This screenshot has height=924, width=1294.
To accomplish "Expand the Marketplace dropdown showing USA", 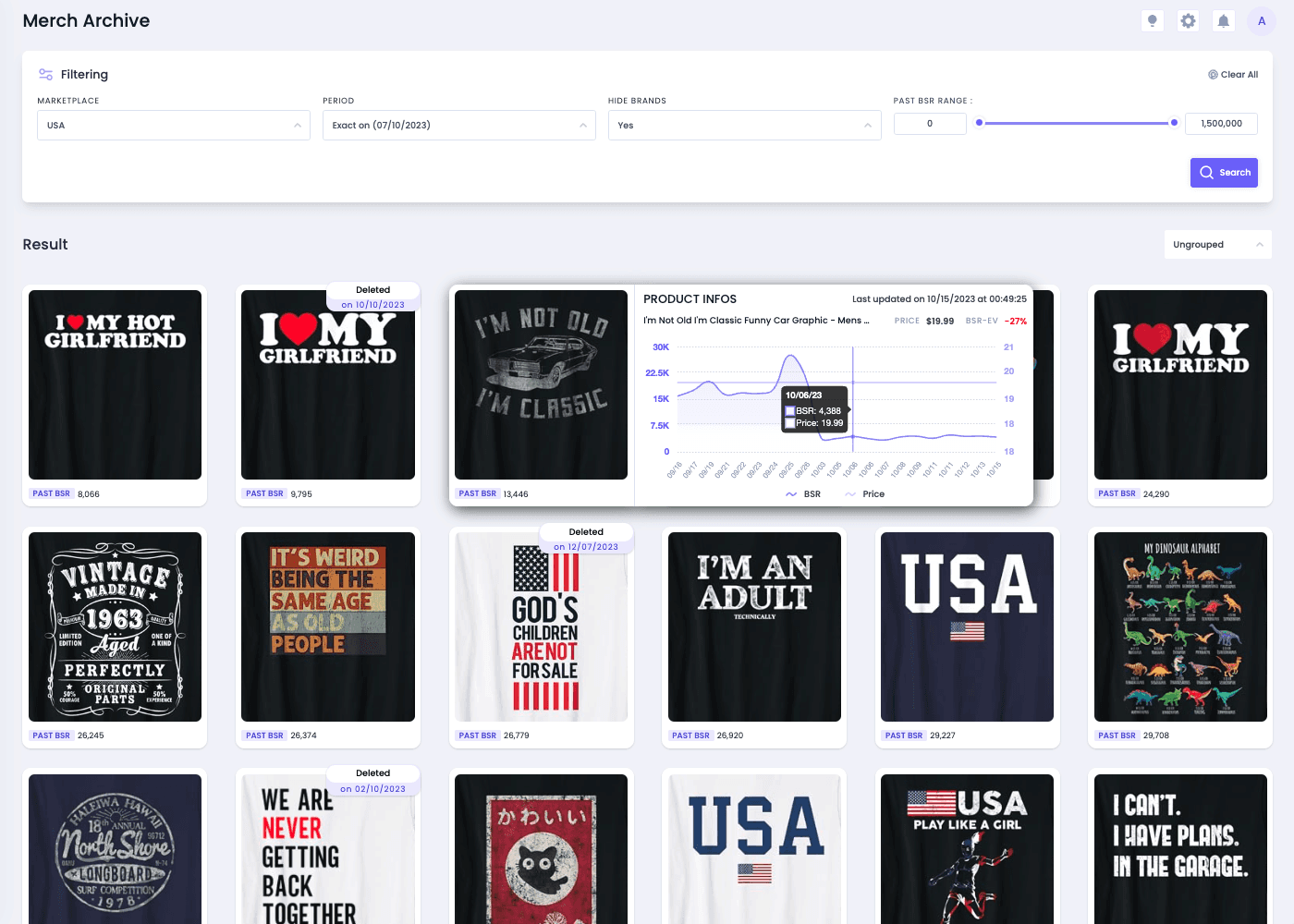I will 173,125.
